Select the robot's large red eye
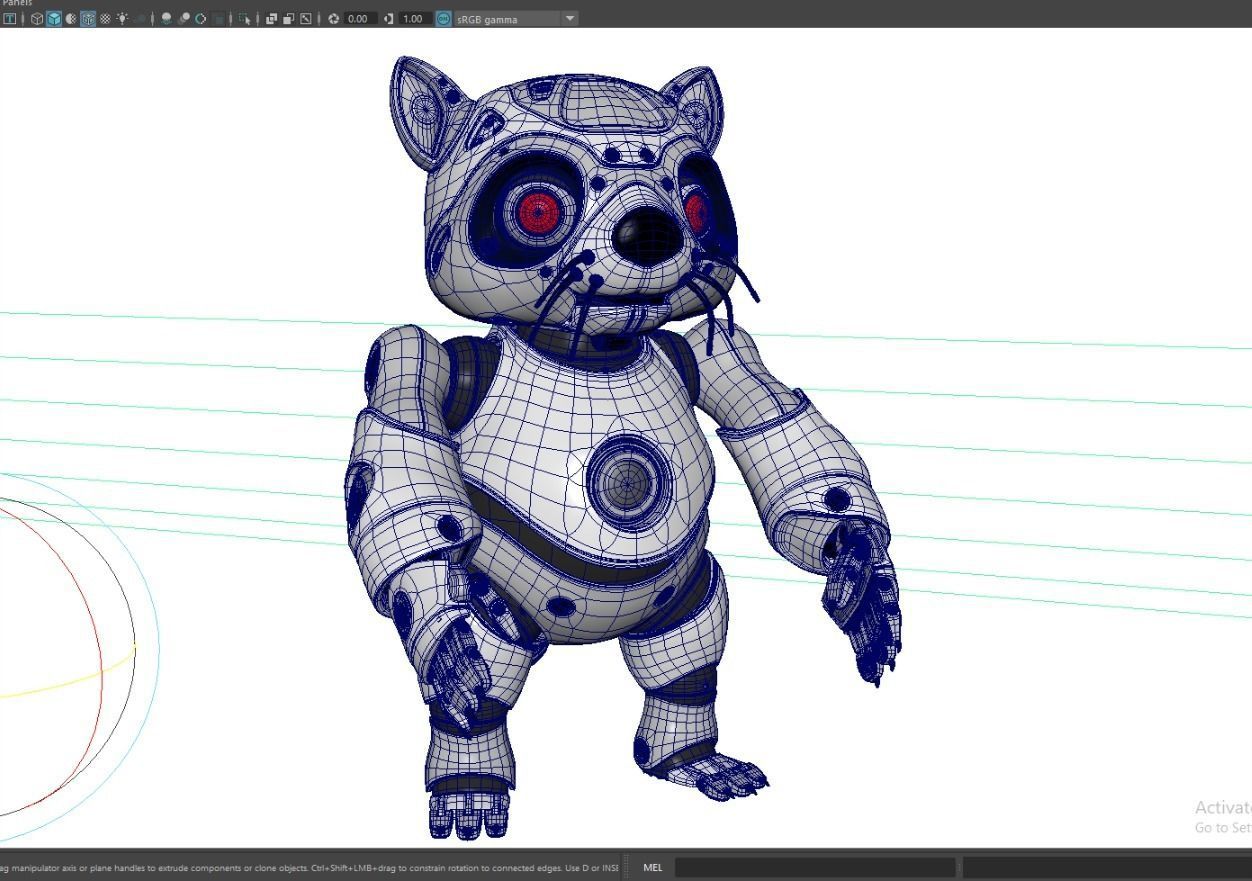 click(538, 211)
